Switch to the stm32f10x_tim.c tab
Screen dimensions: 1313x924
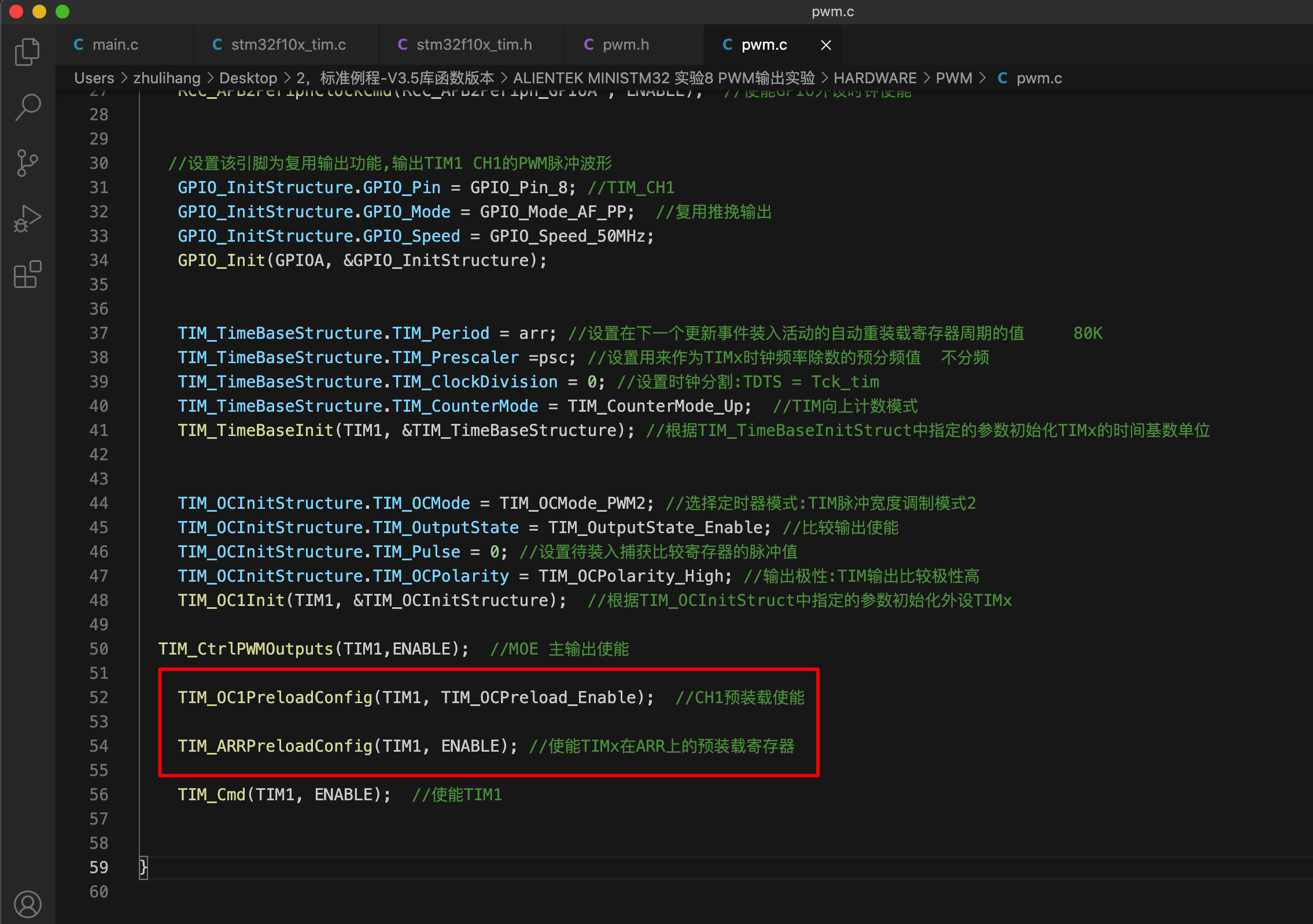288,45
